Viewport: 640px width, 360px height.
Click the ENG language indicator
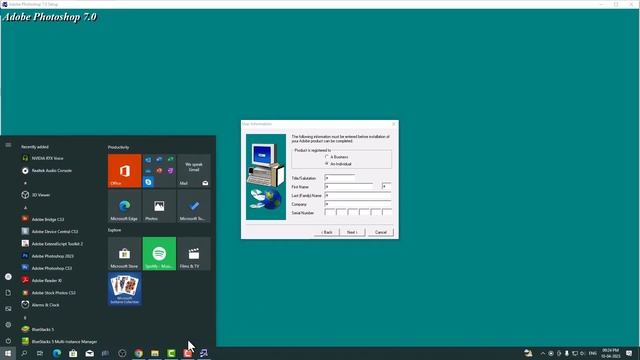[x=593, y=353]
